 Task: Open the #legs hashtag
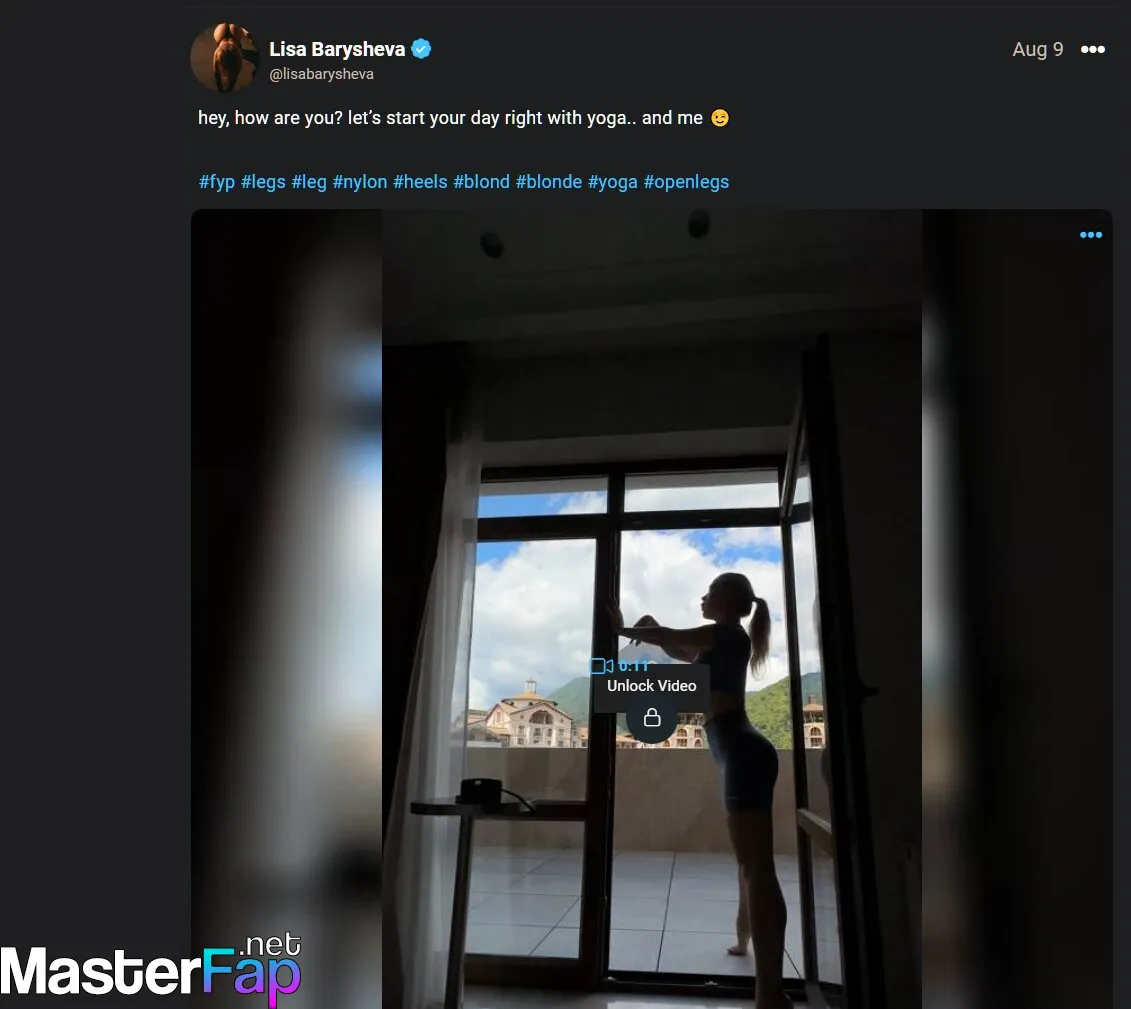[263, 182]
